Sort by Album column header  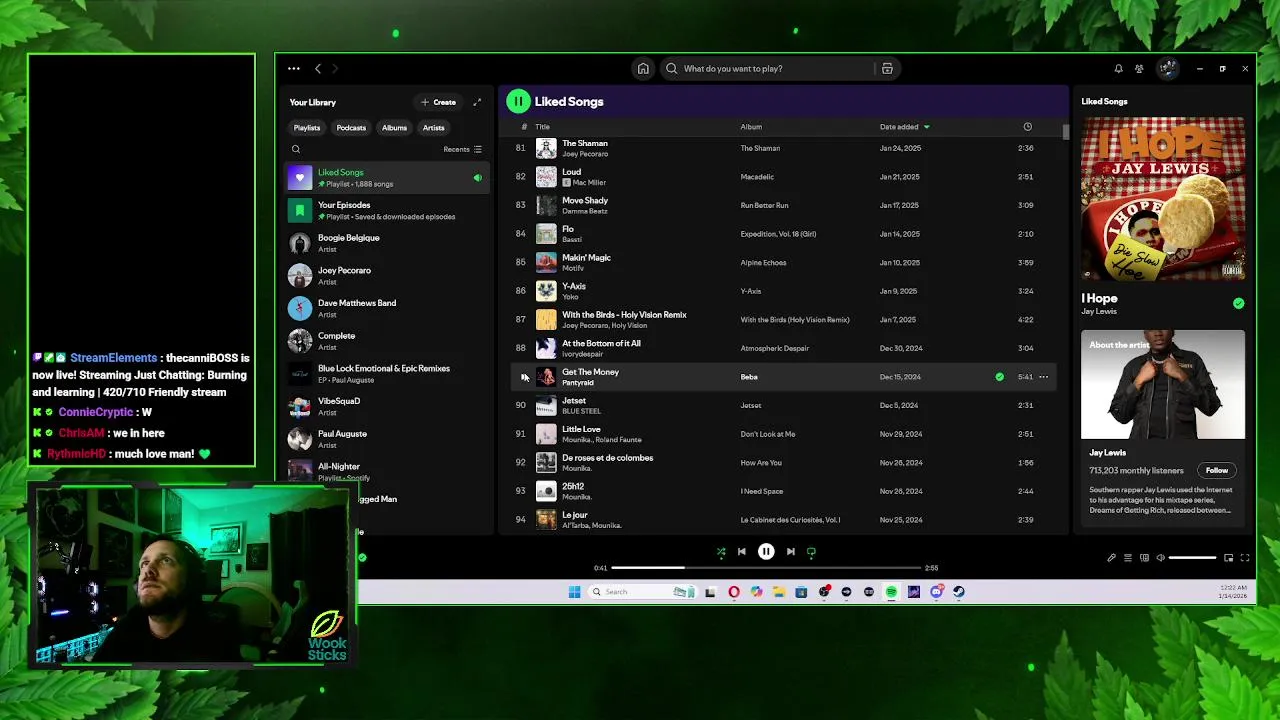click(x=751, y=127)
